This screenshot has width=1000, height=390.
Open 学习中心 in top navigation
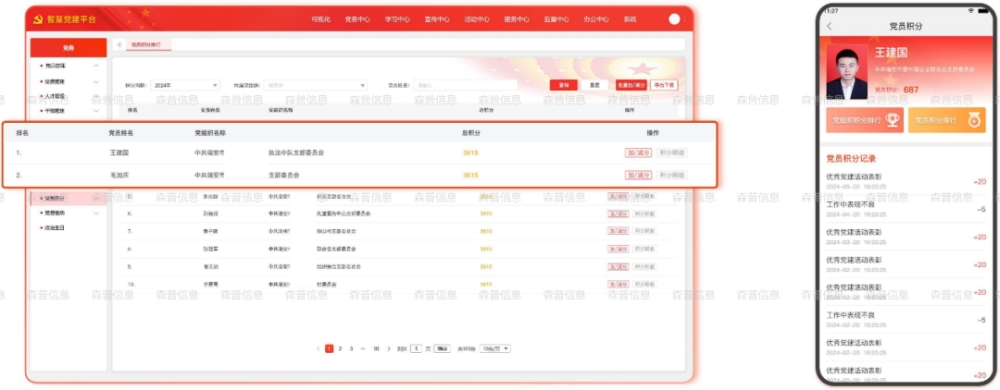pos(397,19)
